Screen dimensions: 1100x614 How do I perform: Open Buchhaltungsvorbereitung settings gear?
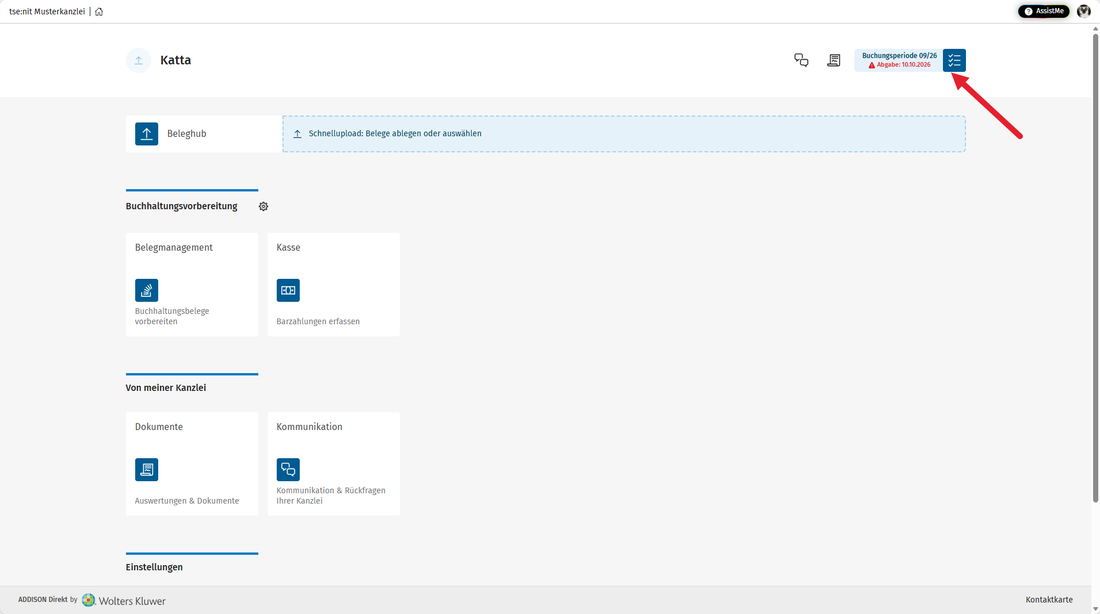(263, 206)
